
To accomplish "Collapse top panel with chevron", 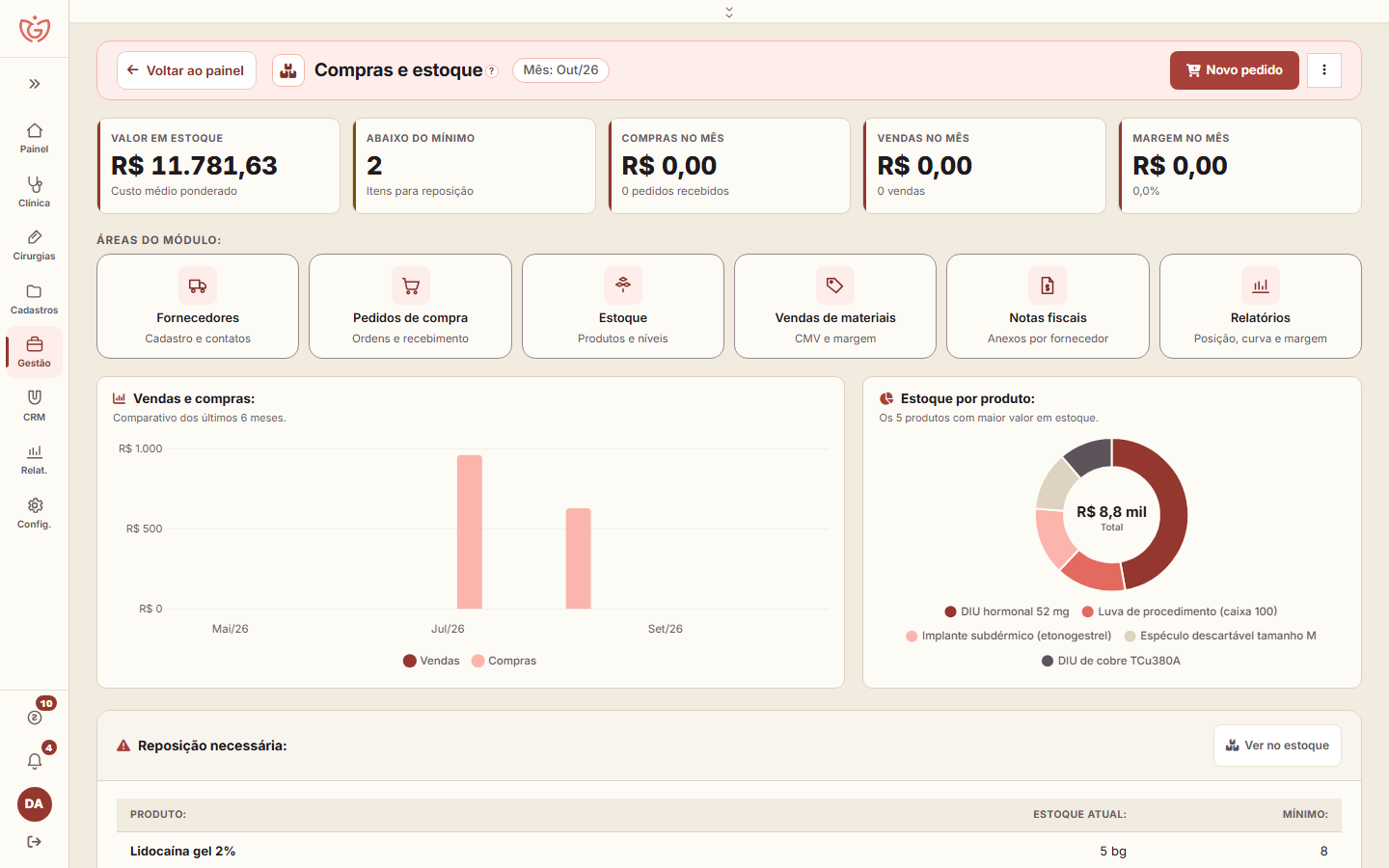I will point(729,12).
